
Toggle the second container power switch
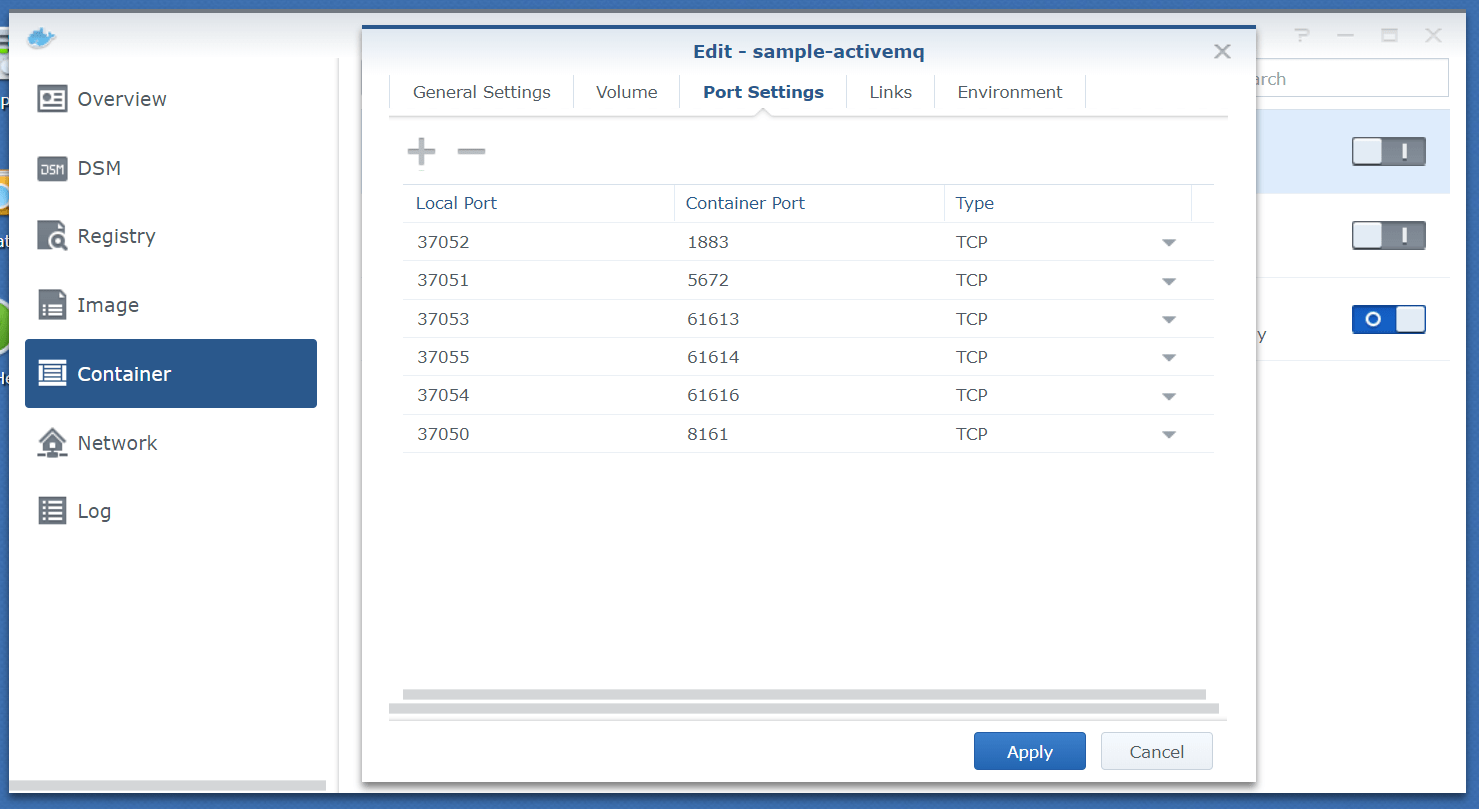[1388, 236]
